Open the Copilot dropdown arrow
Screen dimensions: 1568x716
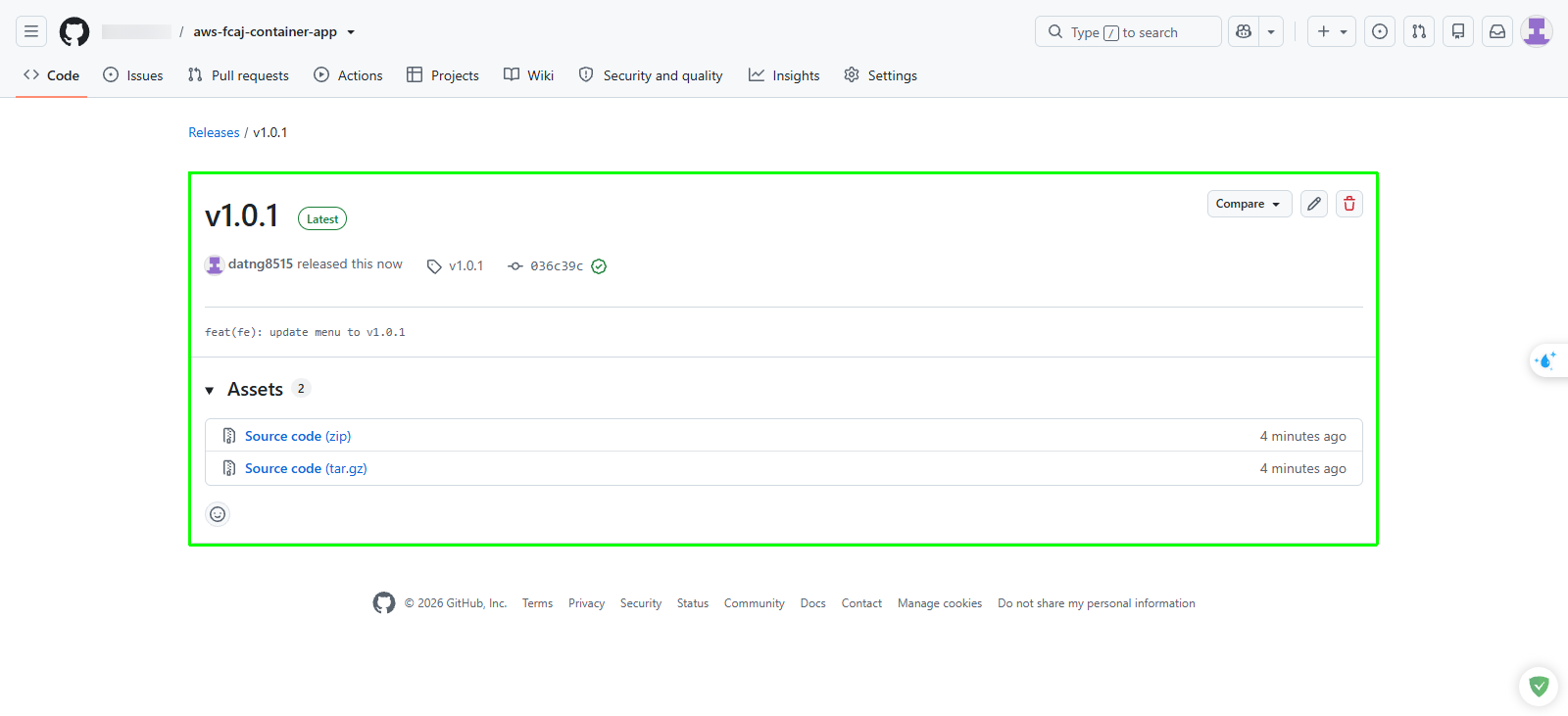tap(1271, 31)
